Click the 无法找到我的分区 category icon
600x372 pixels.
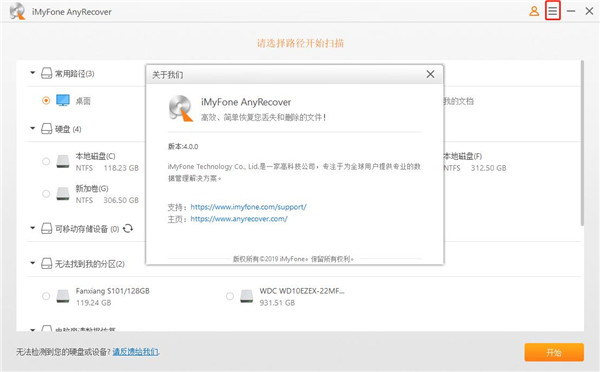(46, 264)
